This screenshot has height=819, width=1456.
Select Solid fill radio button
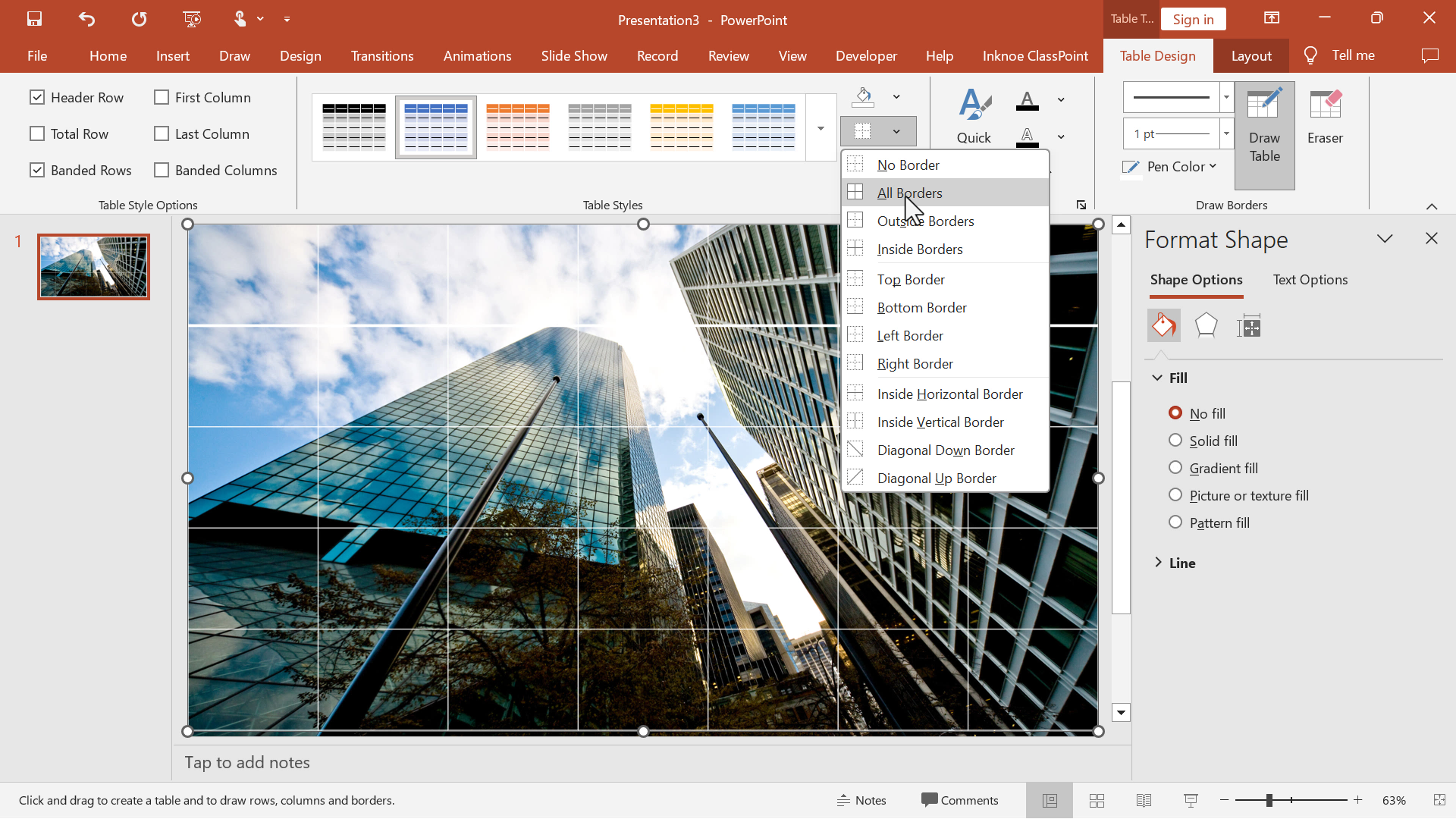pyautogui.click(x=1176, y=440)
